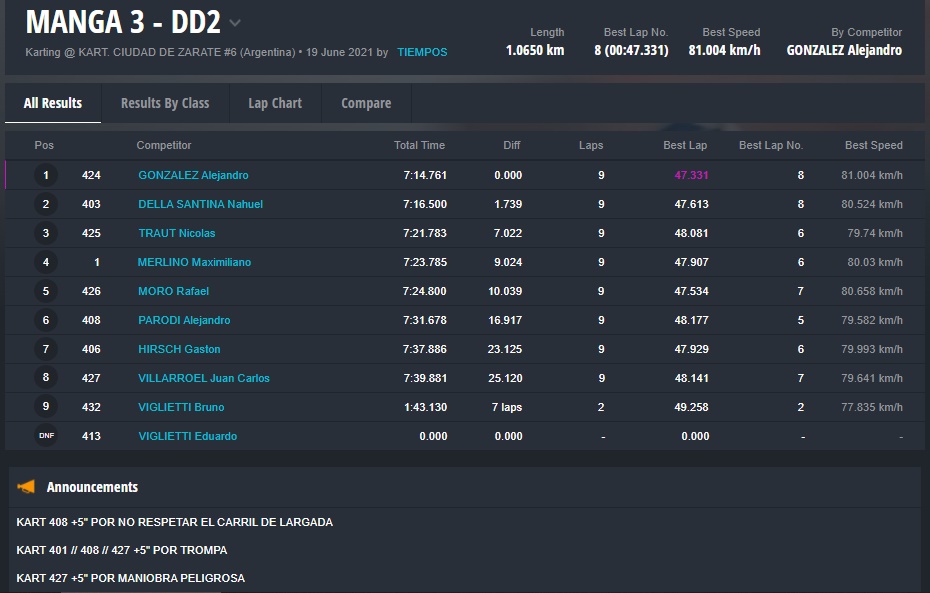Sort by the Total Time column header
This screenshot has height=593, width=930.
419,145
